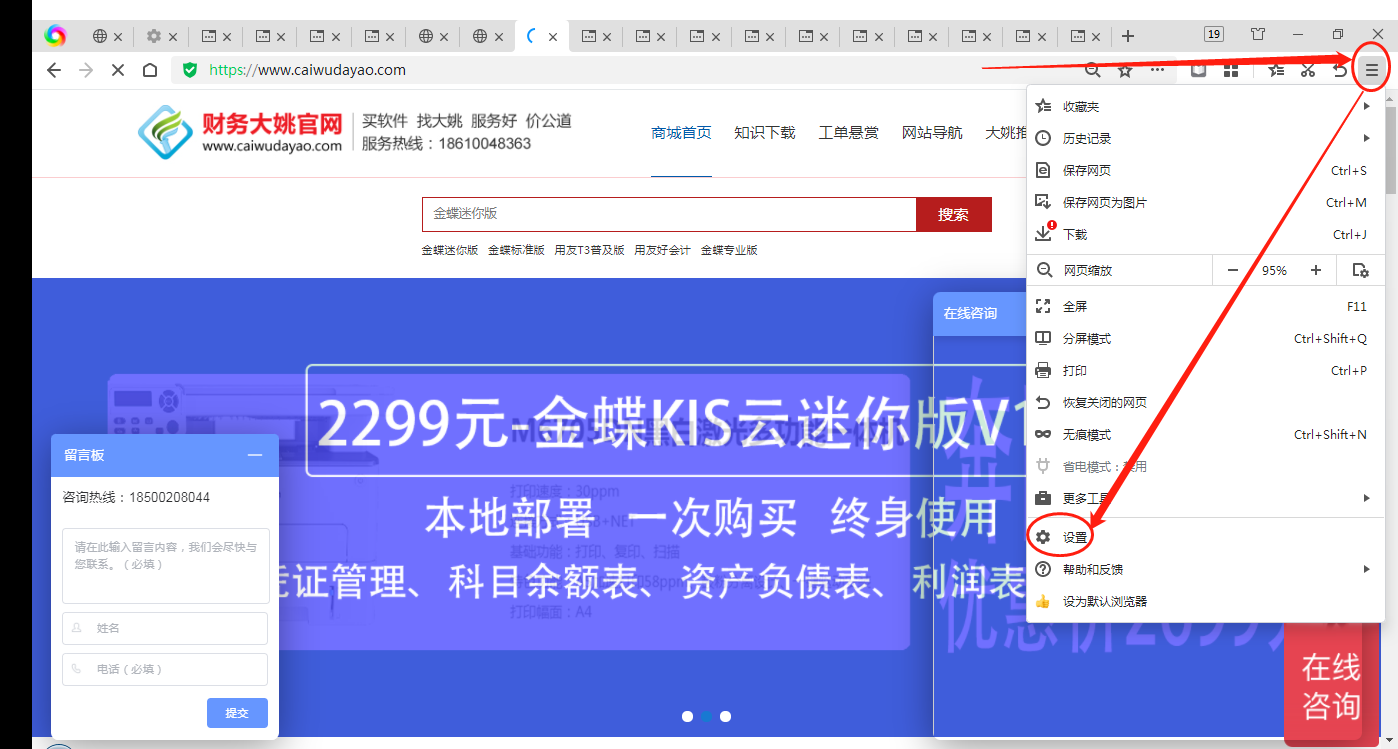This screenshot has width=1398, height=749.
Task: Open 设置 from the browser menu
Action: (1204, 537)
